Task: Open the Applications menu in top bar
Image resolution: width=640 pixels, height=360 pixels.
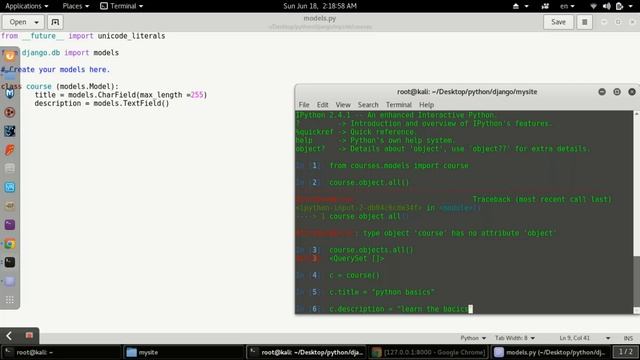Action: point(27,6)
